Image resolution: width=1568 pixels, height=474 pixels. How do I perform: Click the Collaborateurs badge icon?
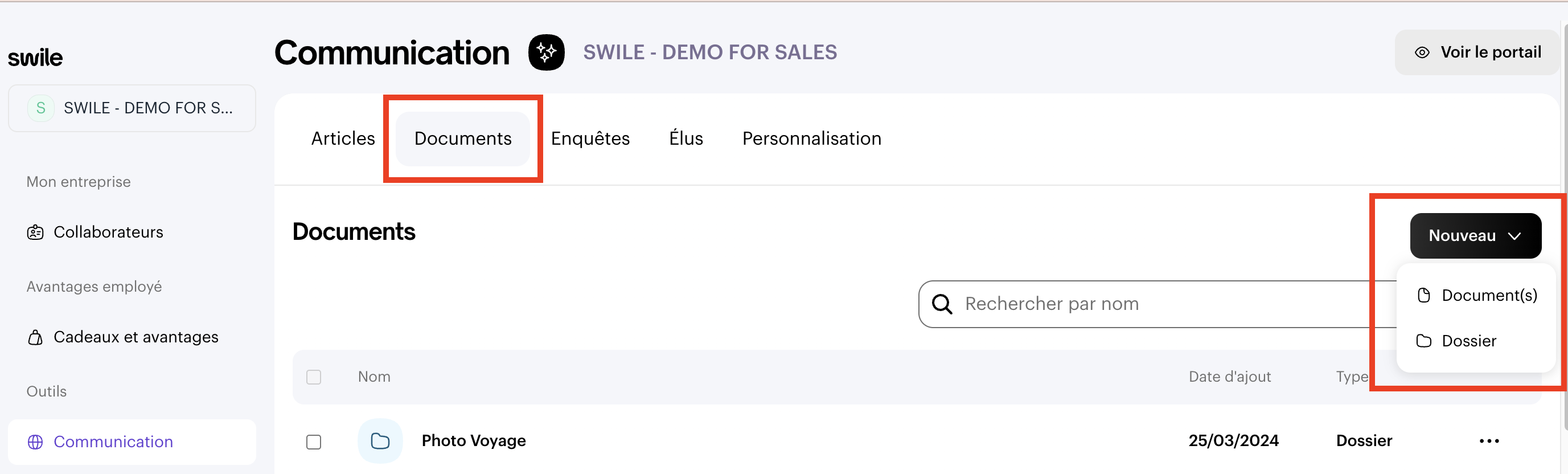pos(35,232)
